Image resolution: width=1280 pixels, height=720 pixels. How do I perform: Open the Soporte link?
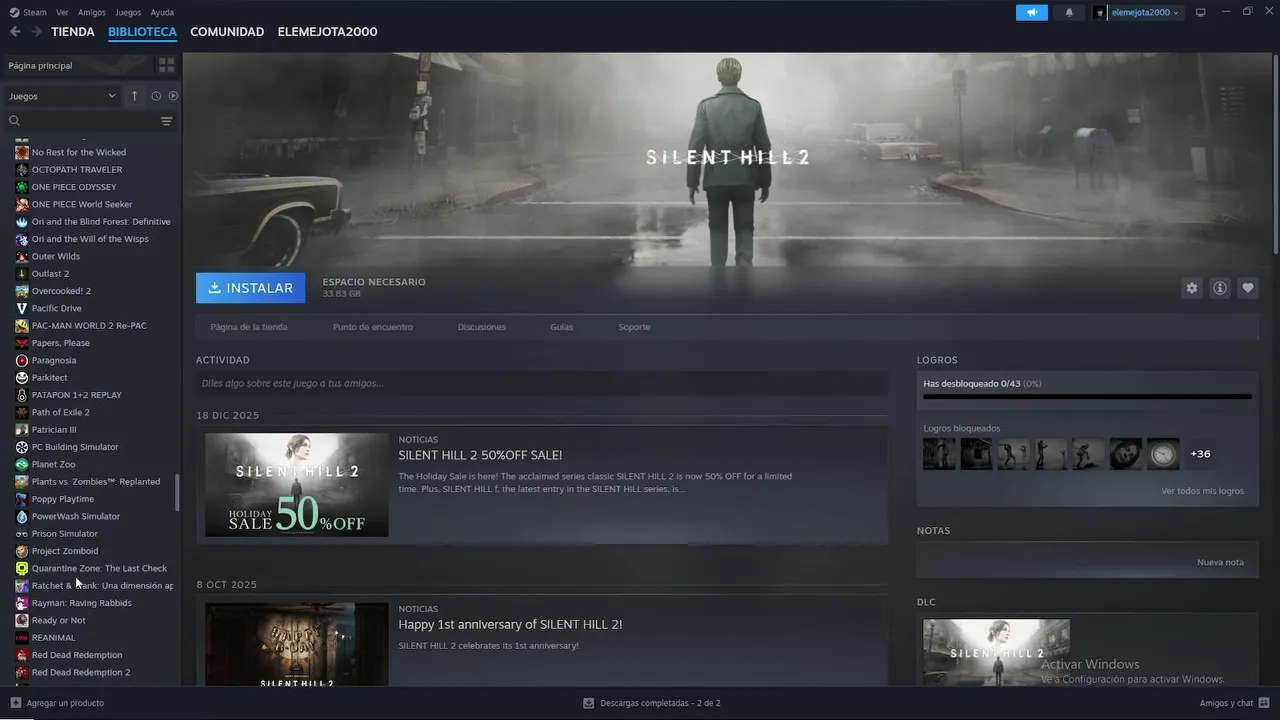point(634,327)
